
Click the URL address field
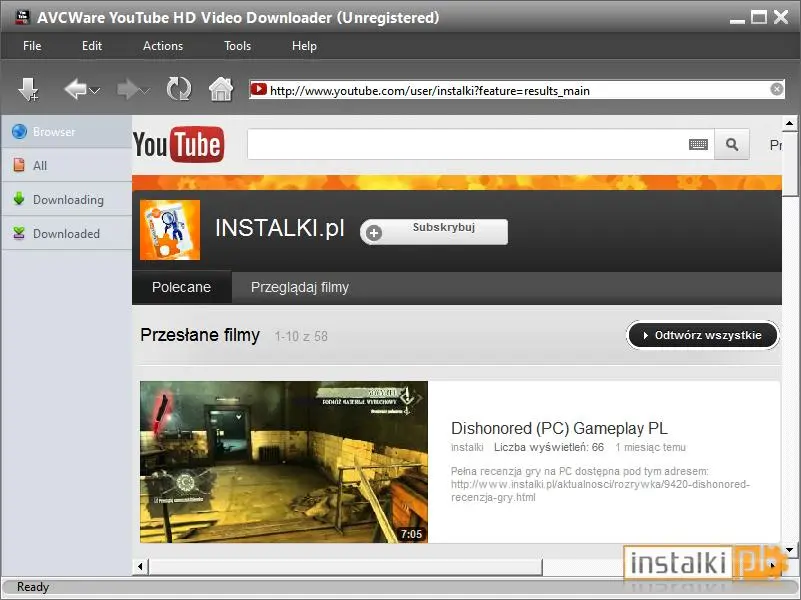click(x=517, y=90)
